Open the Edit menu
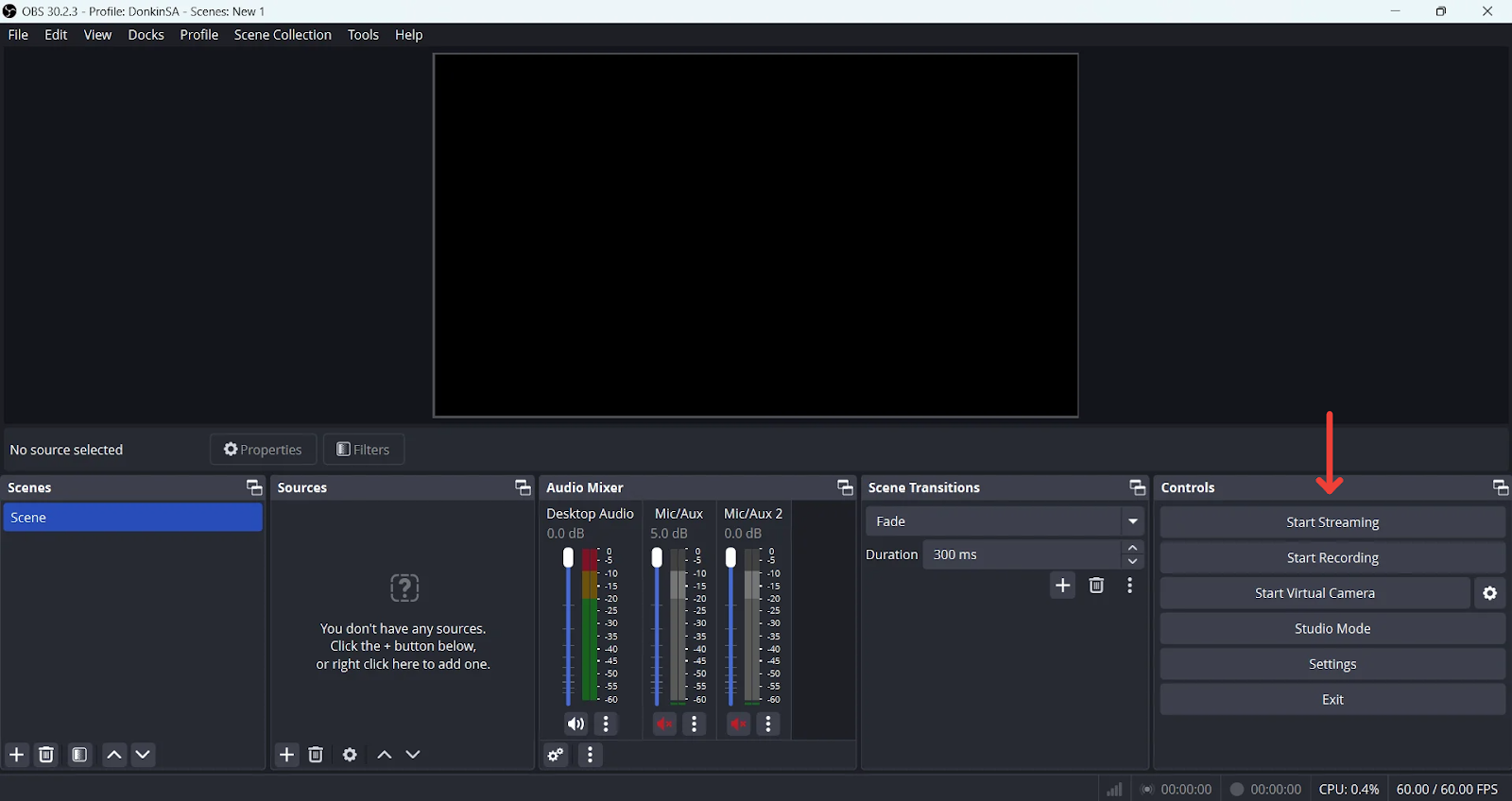1512x801 pixels. 56,35
